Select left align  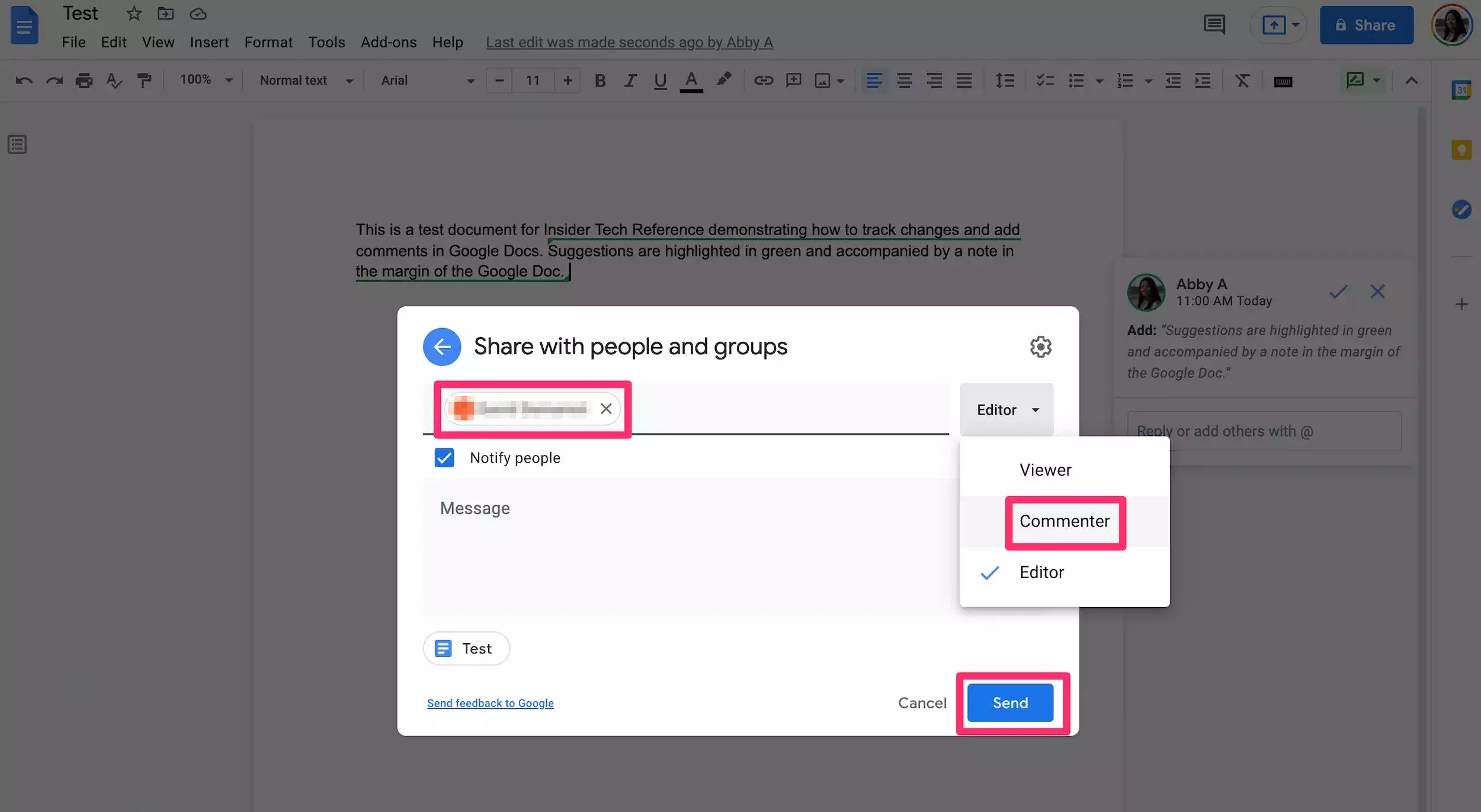tap(874, 81)
